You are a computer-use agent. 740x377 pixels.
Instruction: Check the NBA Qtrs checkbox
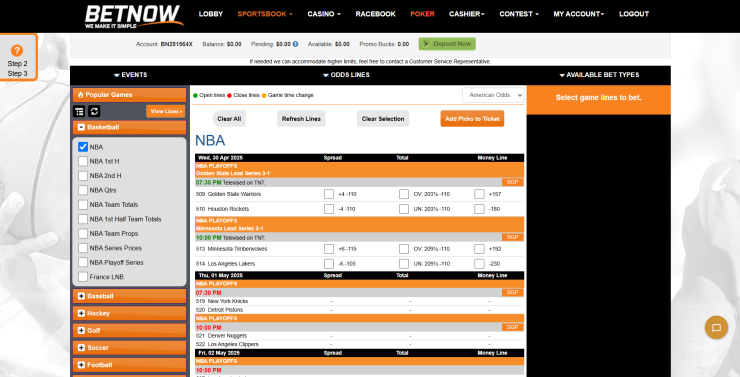(x=83, y=190)
